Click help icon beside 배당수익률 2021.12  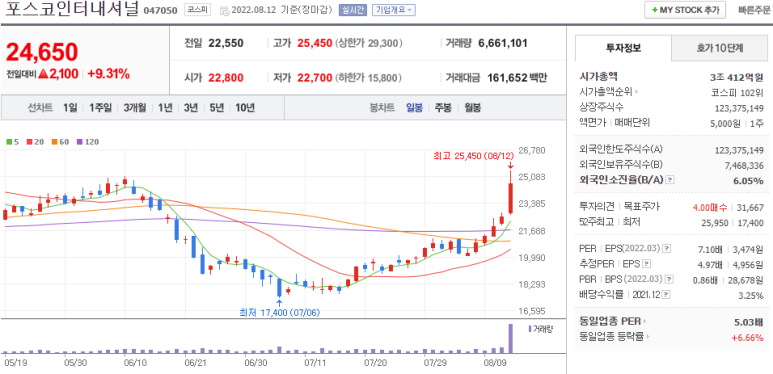coord(667,295)
